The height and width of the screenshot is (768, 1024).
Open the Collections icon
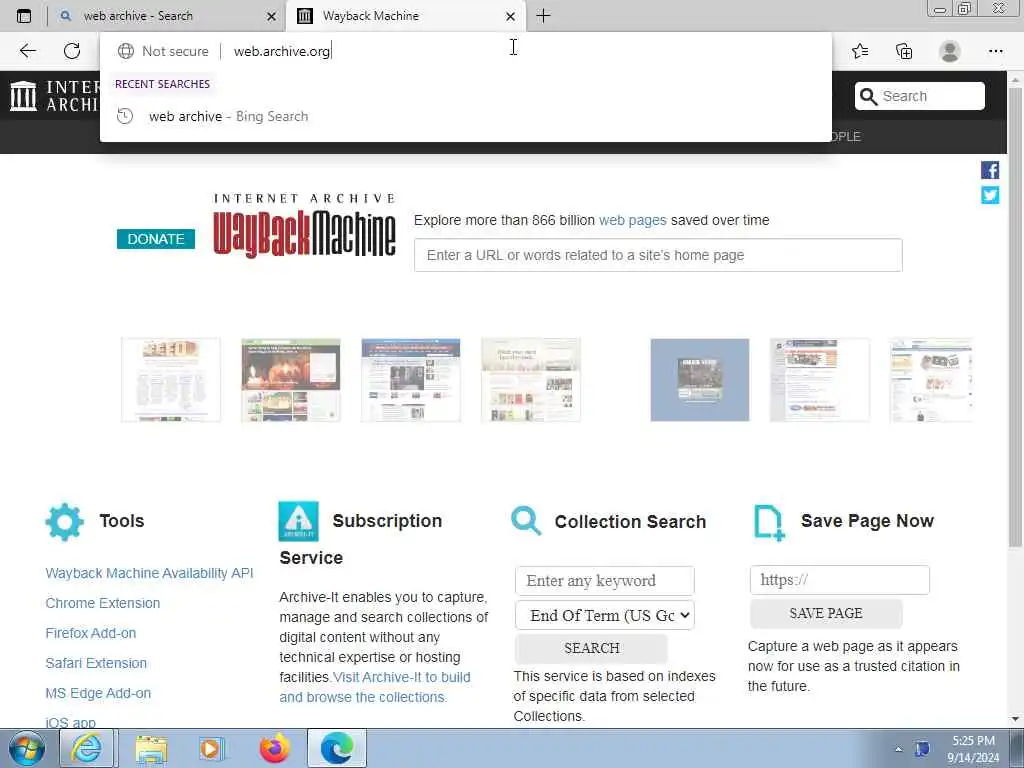tap(904, 51)
